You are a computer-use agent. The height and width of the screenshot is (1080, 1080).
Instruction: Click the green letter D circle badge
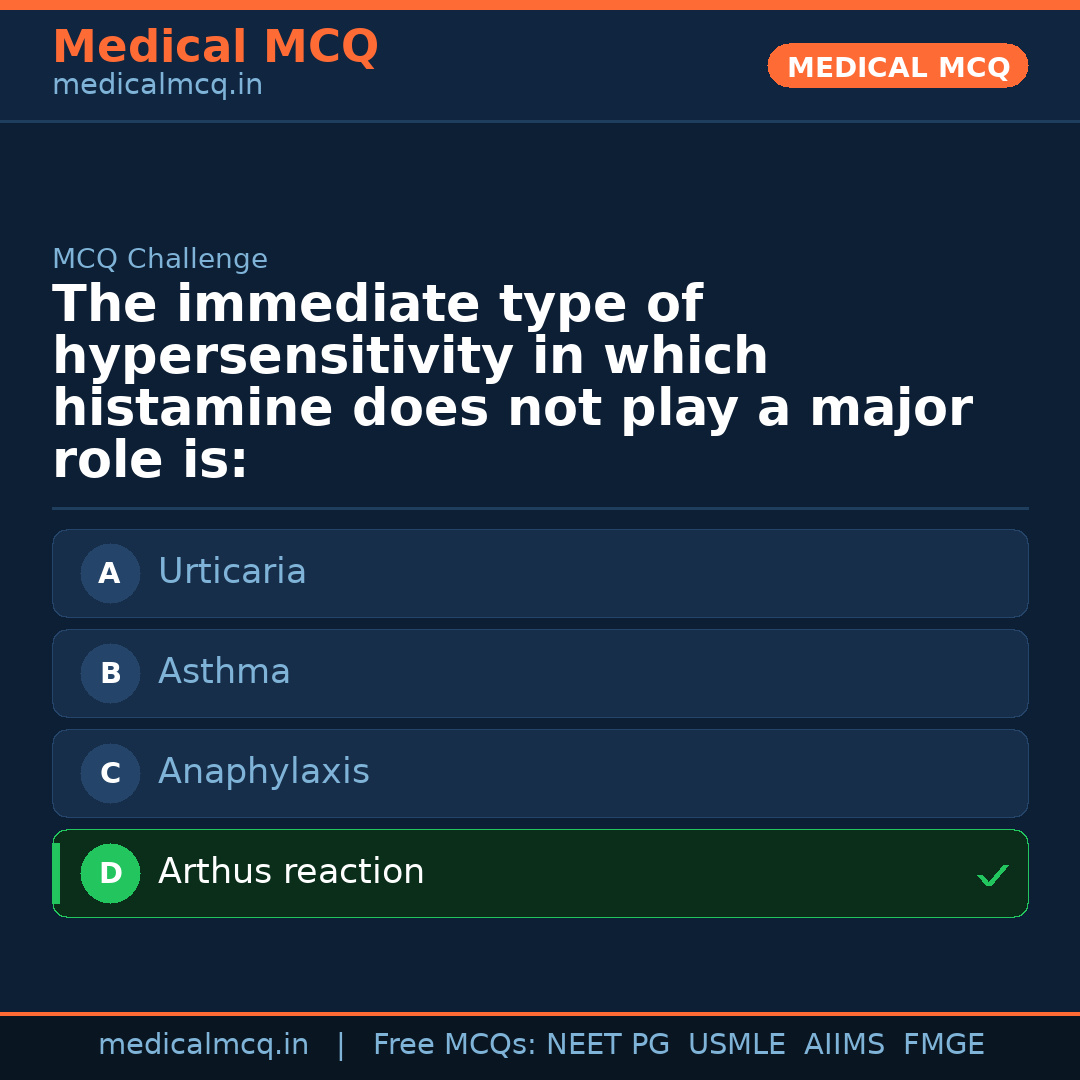coord(110,874)
